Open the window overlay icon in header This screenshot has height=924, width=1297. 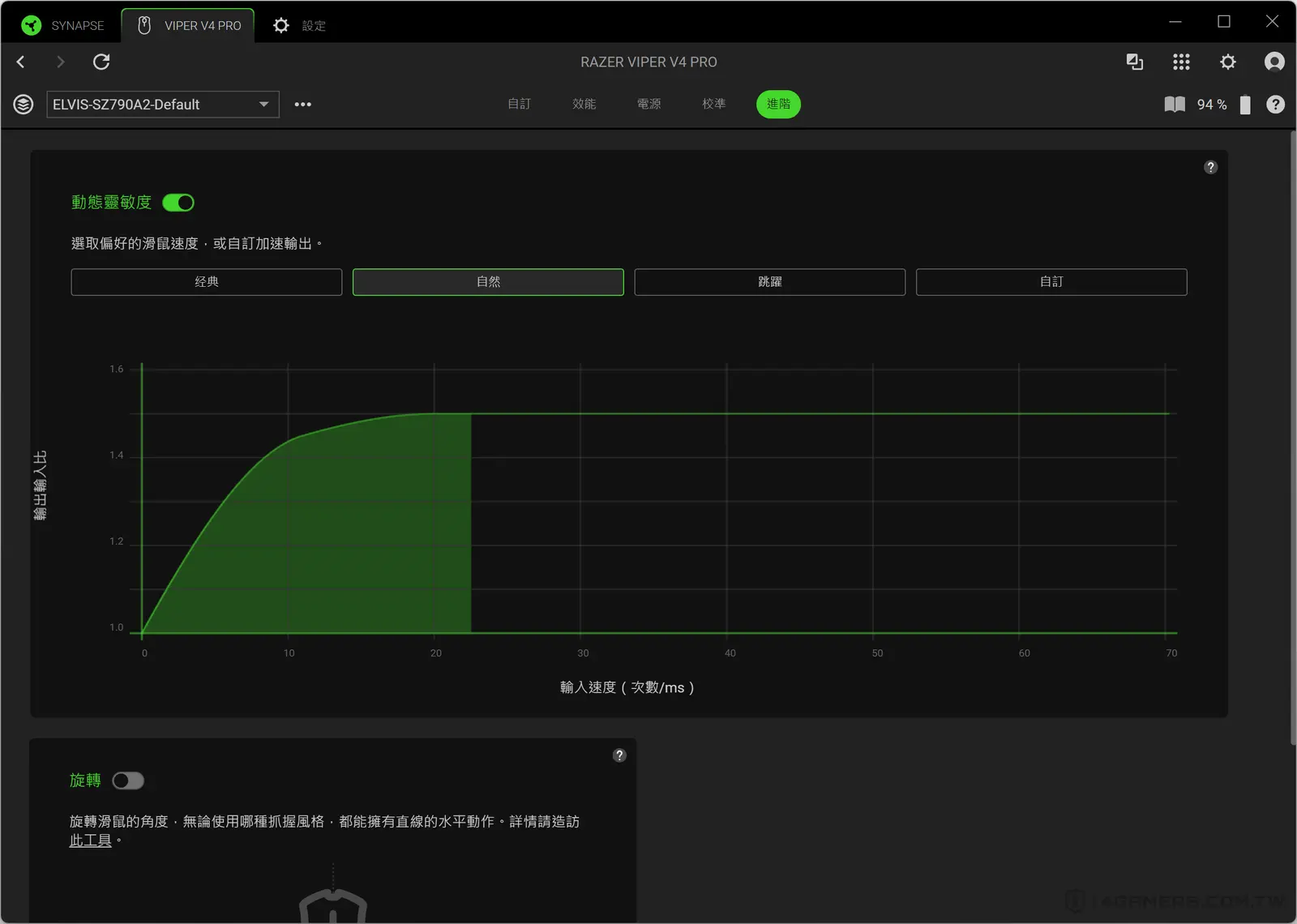1135,62
